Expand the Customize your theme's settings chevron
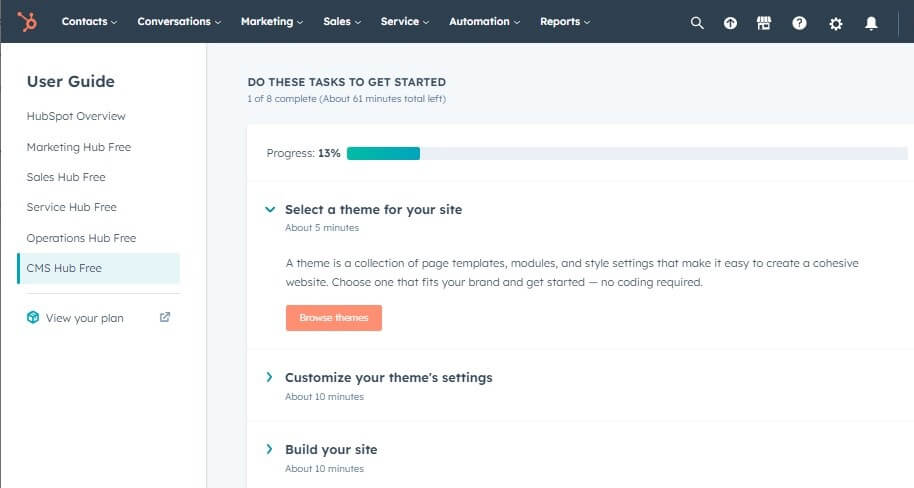Viewport: 914px width, 488px height. [269, 377]
